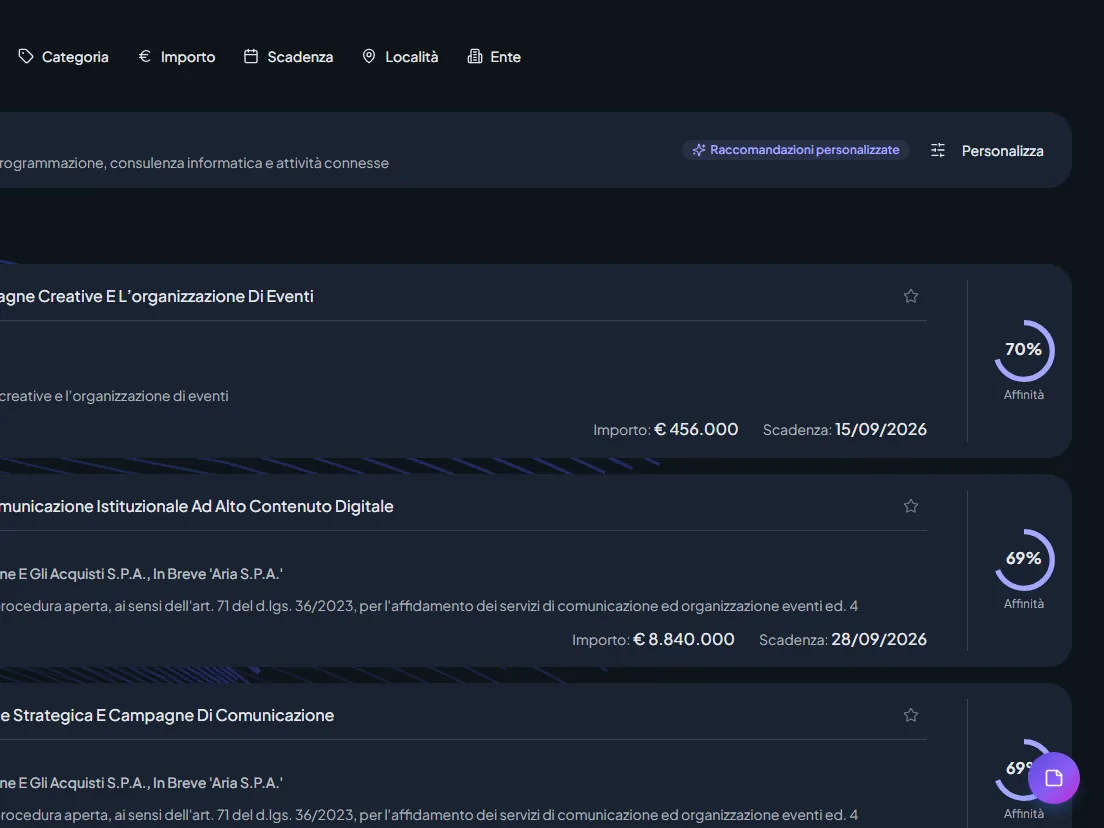Screen dimensions: 1104x828
Task: Click the deadline 15/09/2026
Action: tap(881, 429)
